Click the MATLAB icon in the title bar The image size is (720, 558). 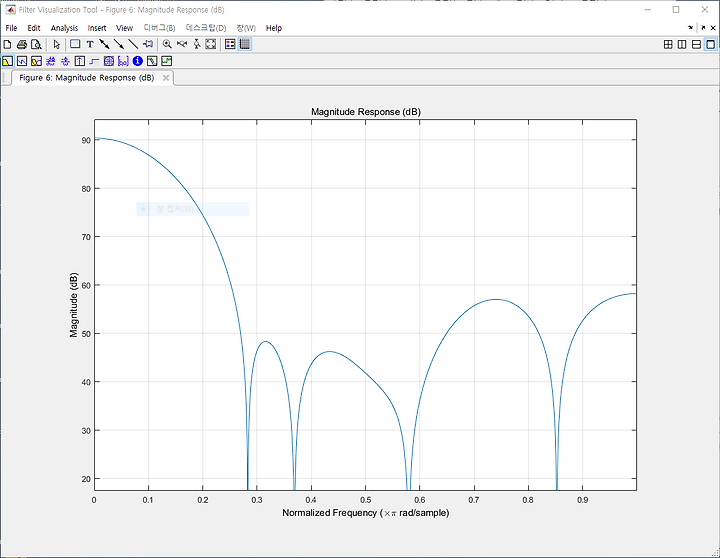click(10, 10)
